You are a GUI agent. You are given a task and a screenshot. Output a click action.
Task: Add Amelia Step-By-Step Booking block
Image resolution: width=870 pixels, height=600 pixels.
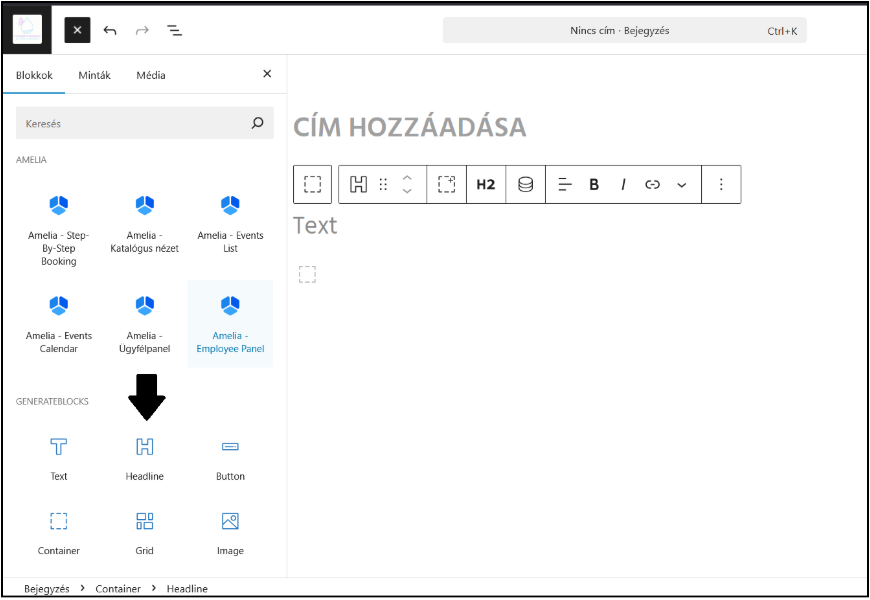pyautogui.click(x=59, y=229)
